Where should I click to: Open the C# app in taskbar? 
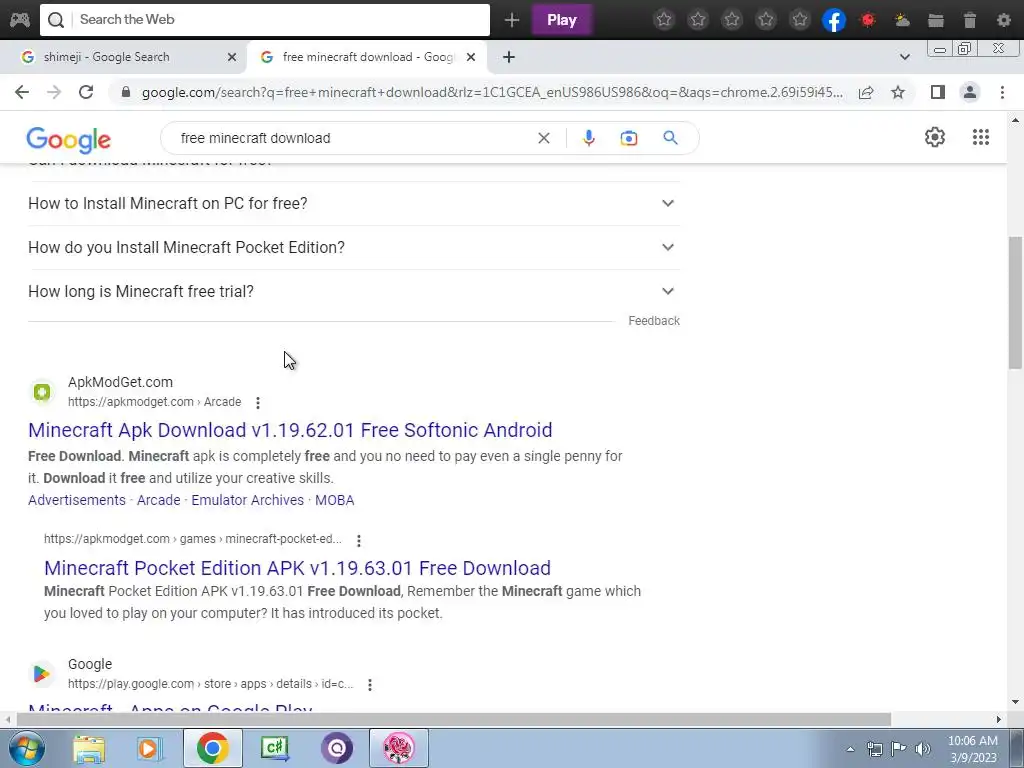275,748
